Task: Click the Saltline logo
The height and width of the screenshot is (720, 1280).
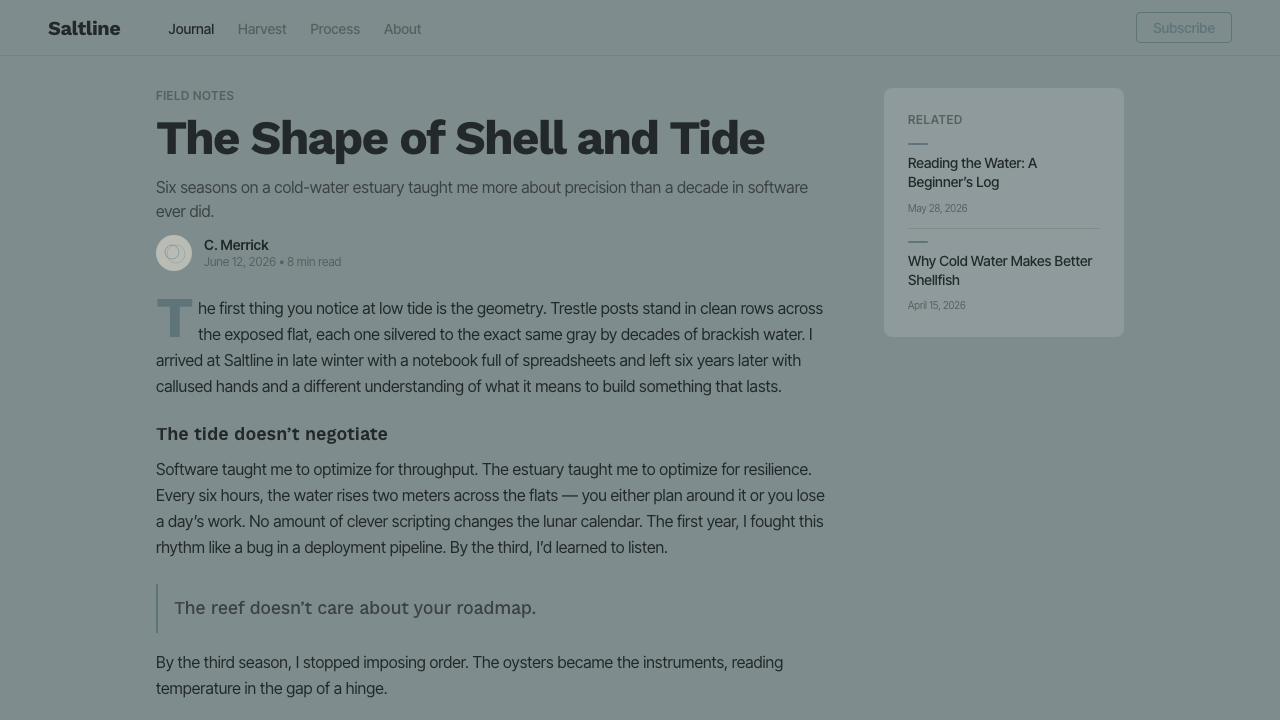Action: pos(84,28)
